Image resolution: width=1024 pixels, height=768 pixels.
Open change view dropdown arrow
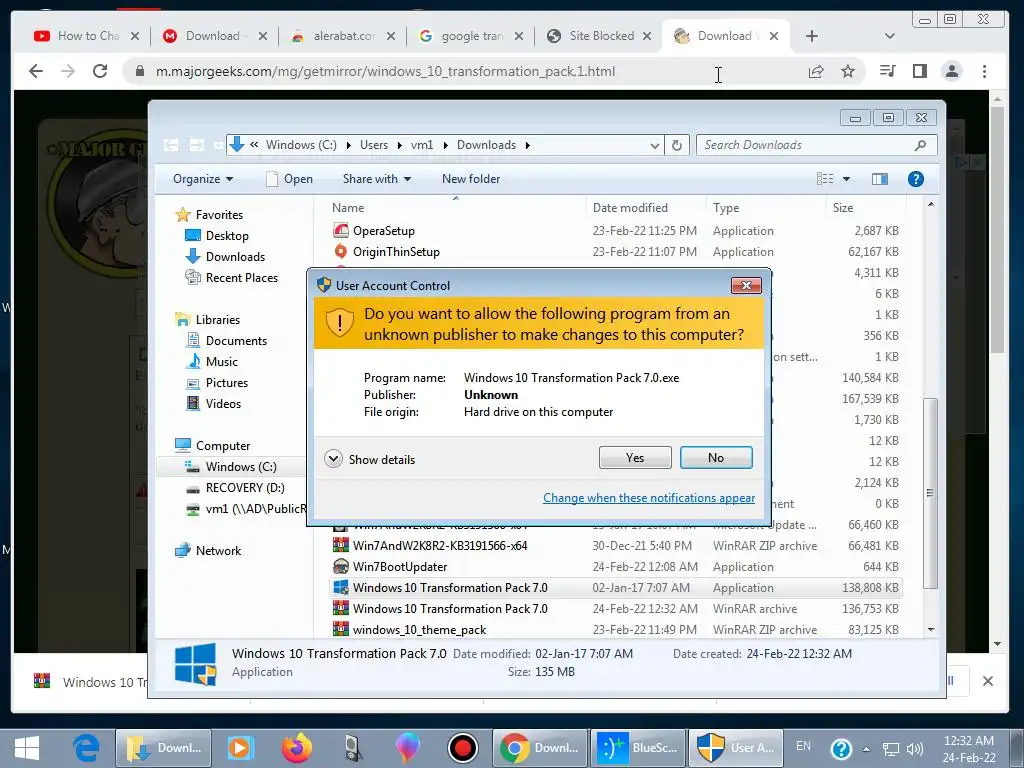click(846, 179)
